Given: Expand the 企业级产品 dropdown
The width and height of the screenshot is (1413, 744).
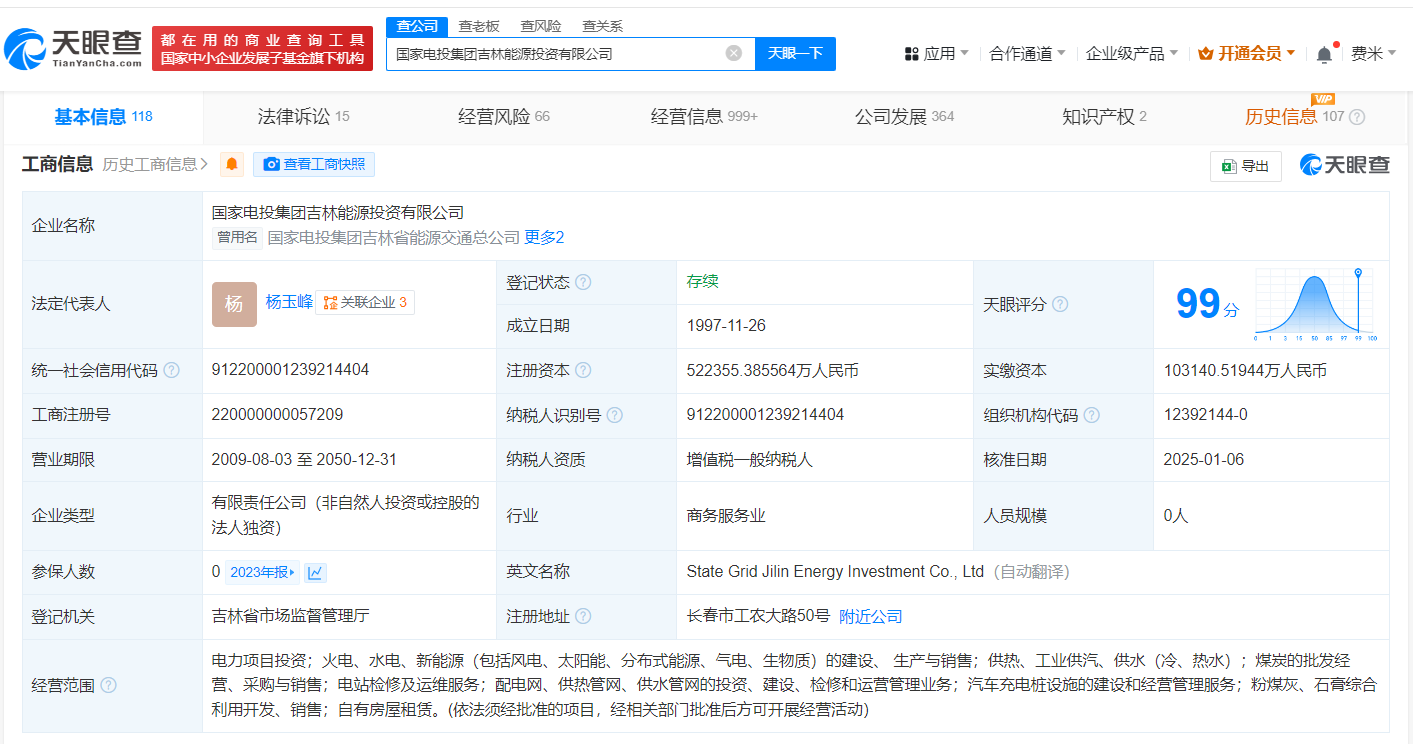Looking at the screenshot, I should pyautogui.click(x=1132, y=54).
